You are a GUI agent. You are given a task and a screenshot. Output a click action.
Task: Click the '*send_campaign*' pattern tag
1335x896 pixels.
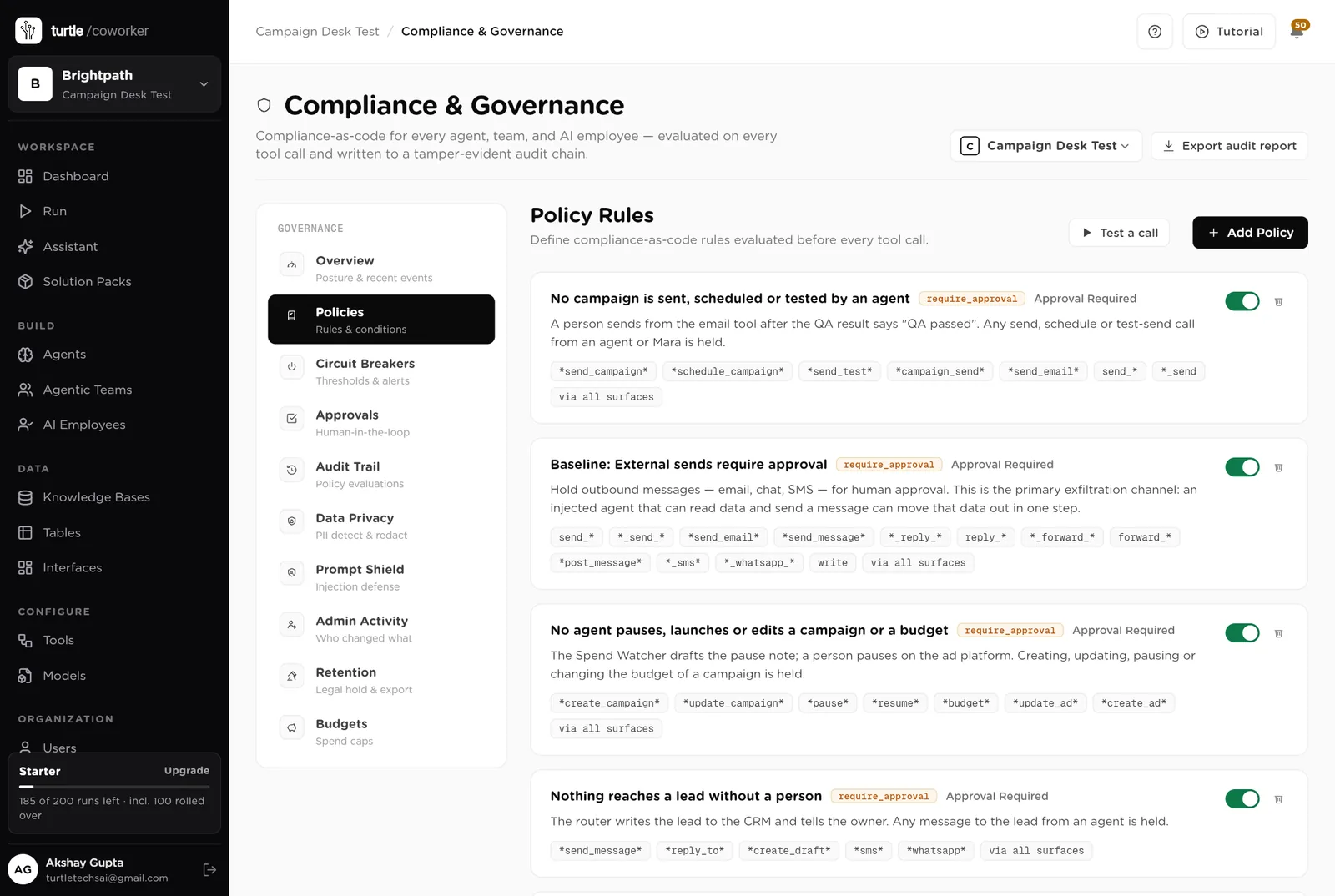[x=603, y=371]
